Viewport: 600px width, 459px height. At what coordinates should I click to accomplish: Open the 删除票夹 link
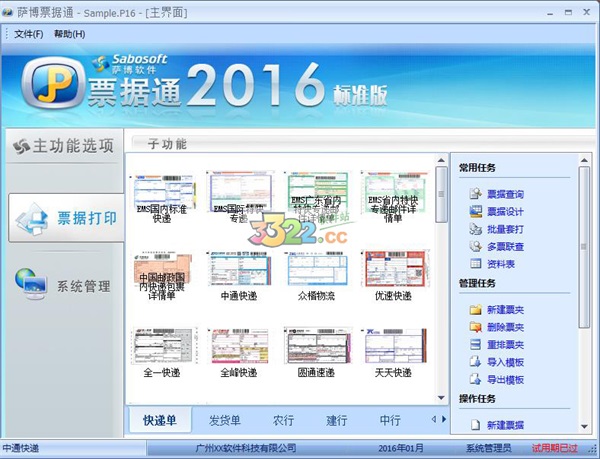(x=505, y=327)
